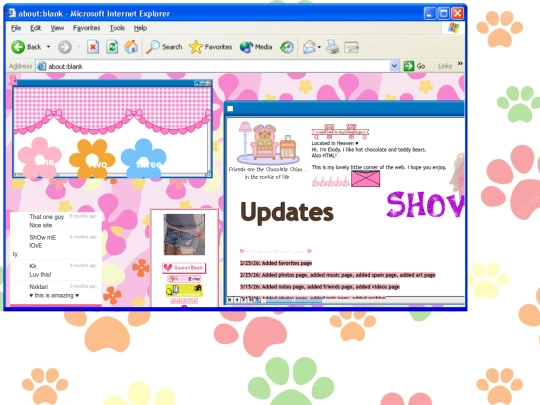Select '2/25/26: Added favorites page' line

(x=276, y=263)
